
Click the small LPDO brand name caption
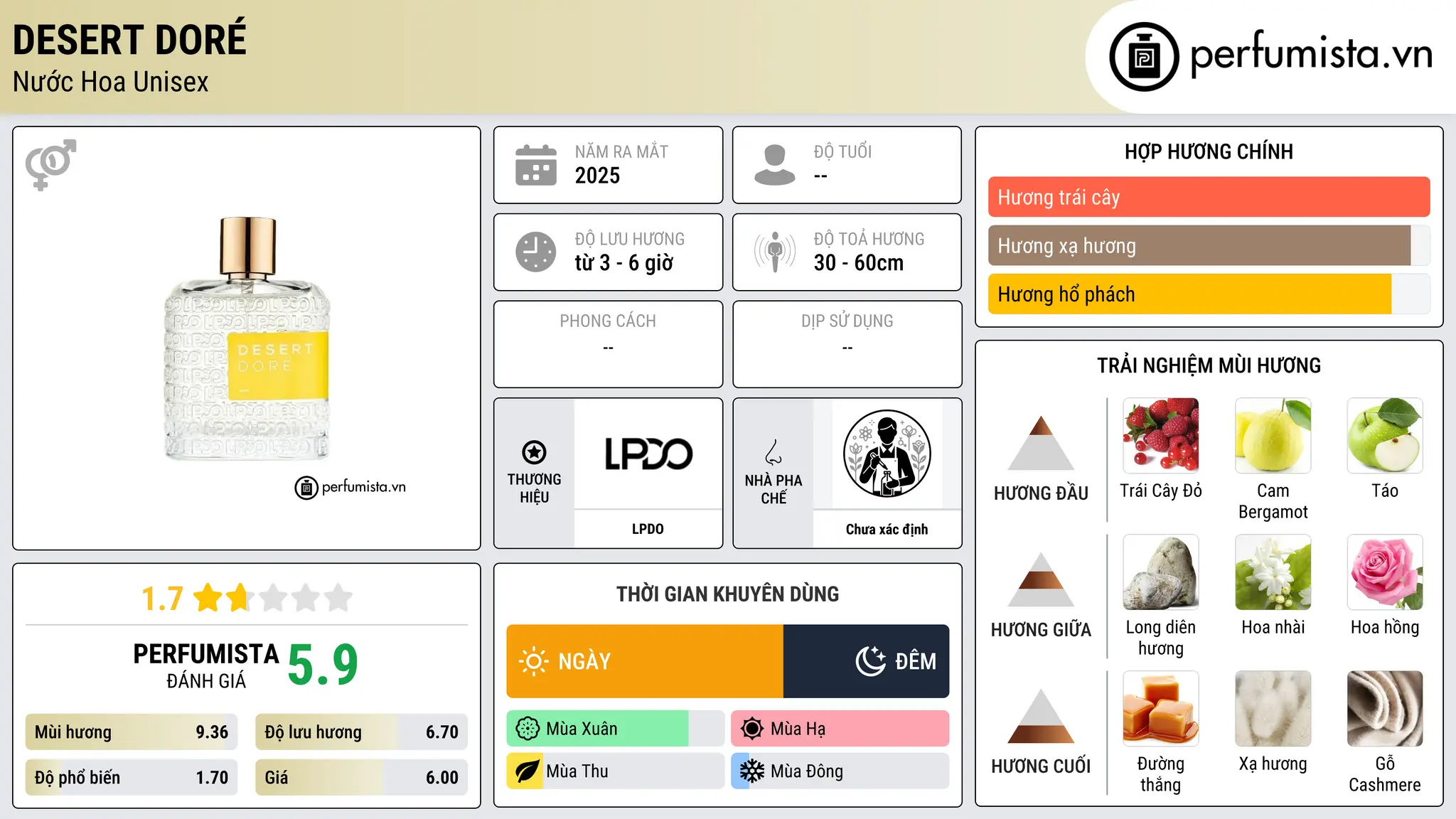click(x=648, y=529)
